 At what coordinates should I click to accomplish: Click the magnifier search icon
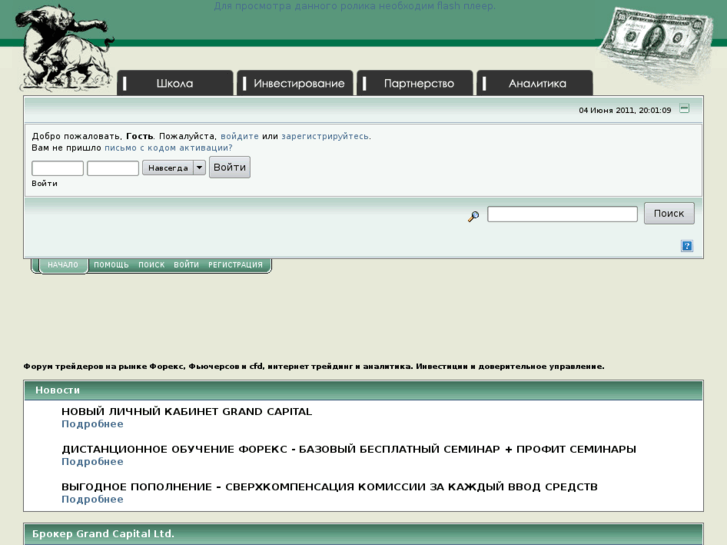coord(473,216)
